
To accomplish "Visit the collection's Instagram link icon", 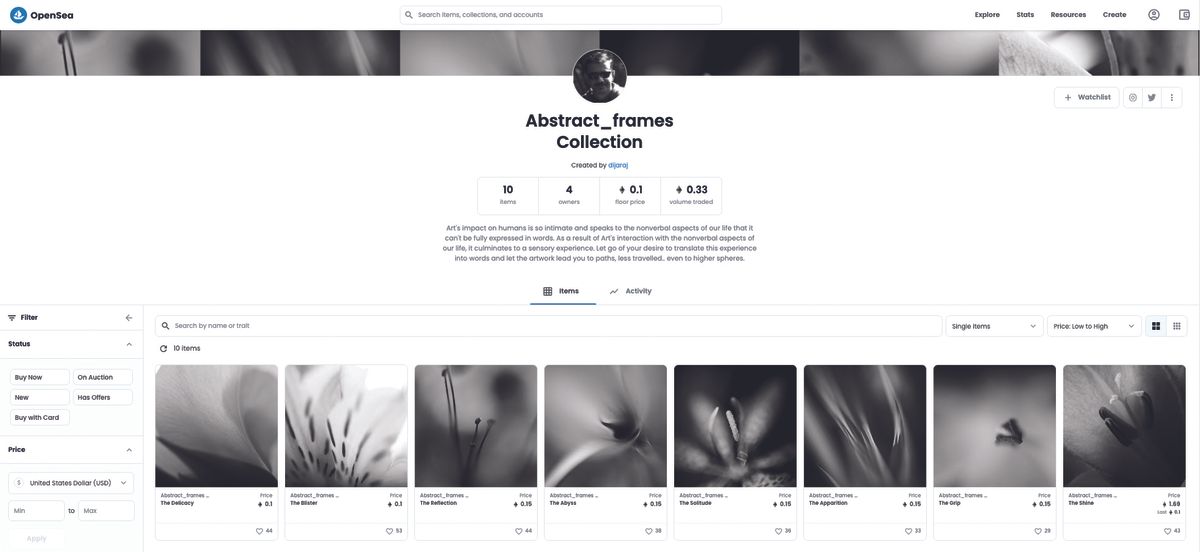I will [1133, 97].
